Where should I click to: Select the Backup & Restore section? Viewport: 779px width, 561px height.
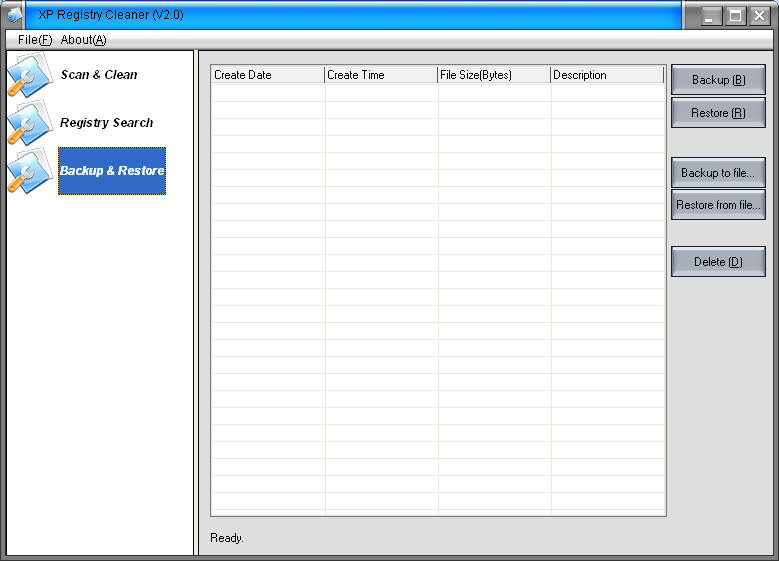pos(112,171)
